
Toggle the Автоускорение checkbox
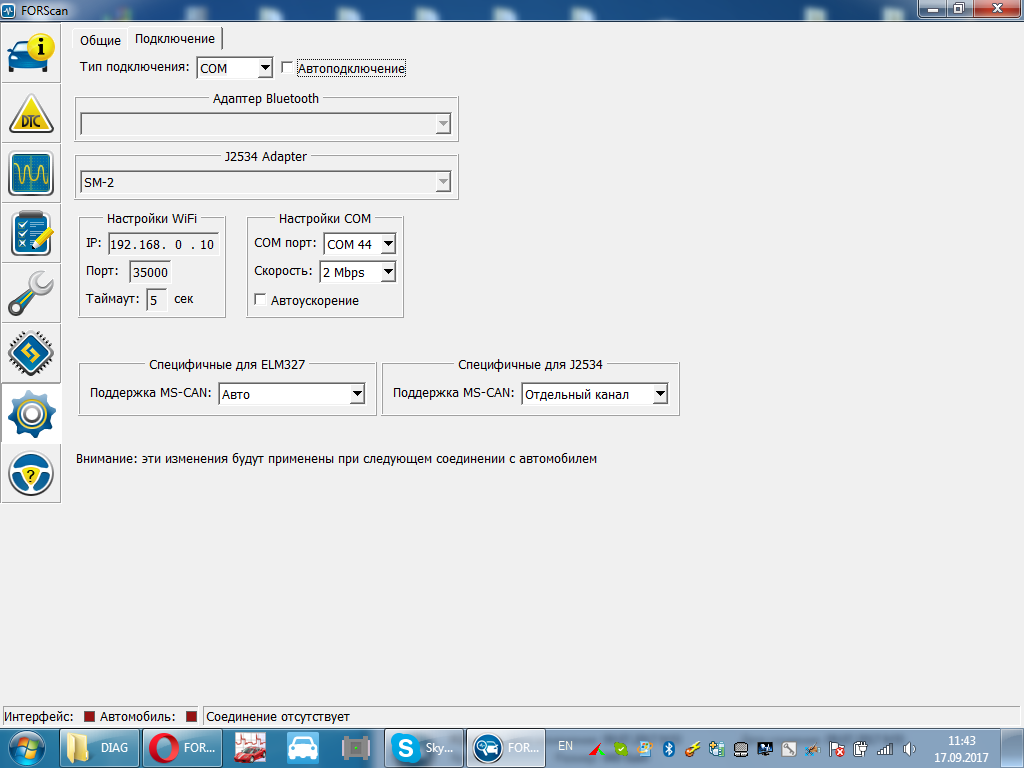(261, 300)
